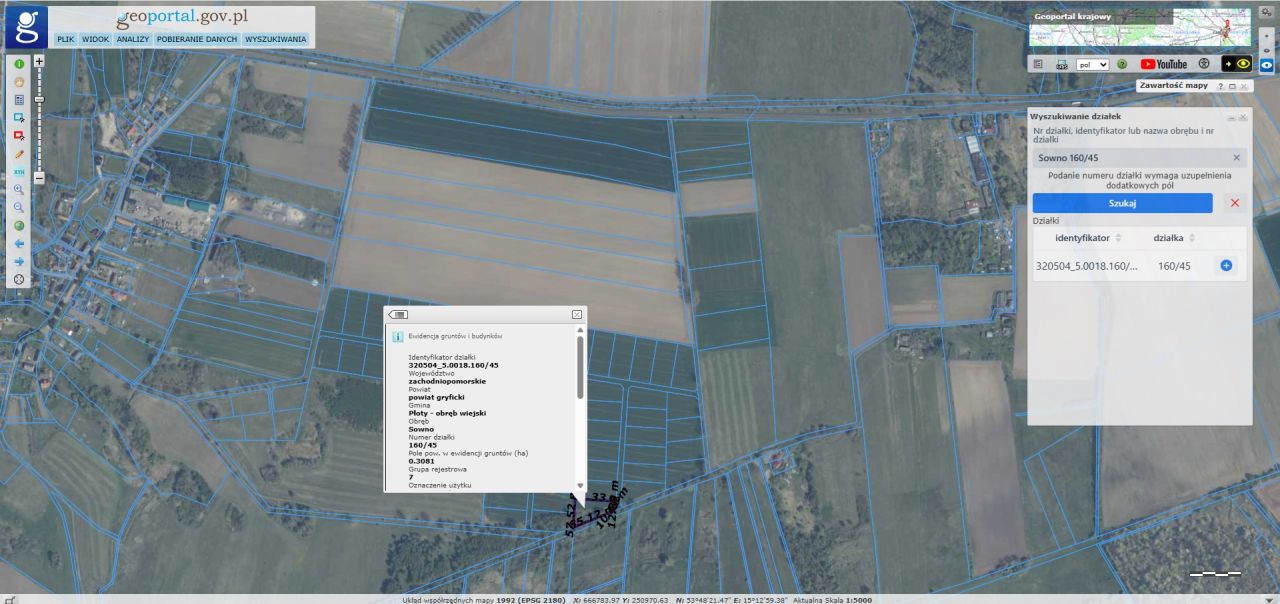
Task: Show the full extent globe view
Action: point(19,225)
